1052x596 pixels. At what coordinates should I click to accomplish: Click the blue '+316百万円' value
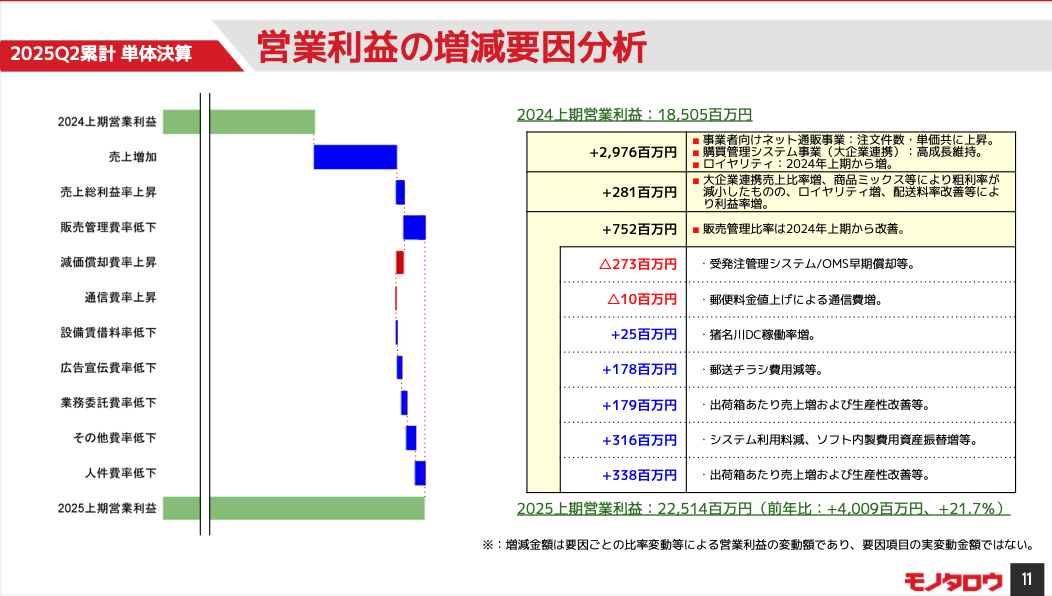pos(639,440)
